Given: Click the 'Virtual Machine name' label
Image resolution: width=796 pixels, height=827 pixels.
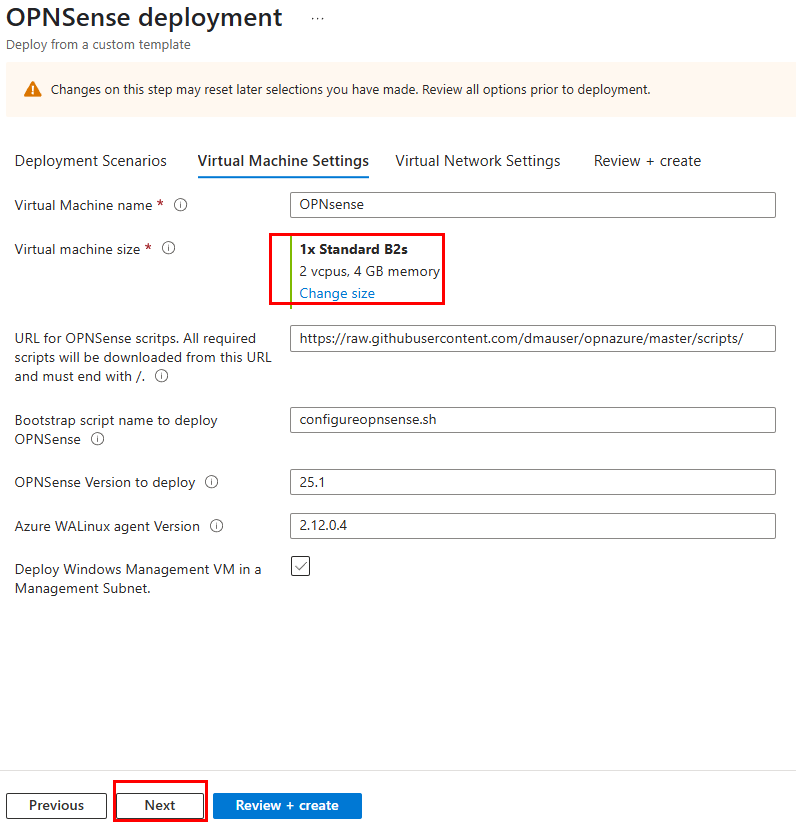Looking at the screenshot, I should click(x=83, y=205).
